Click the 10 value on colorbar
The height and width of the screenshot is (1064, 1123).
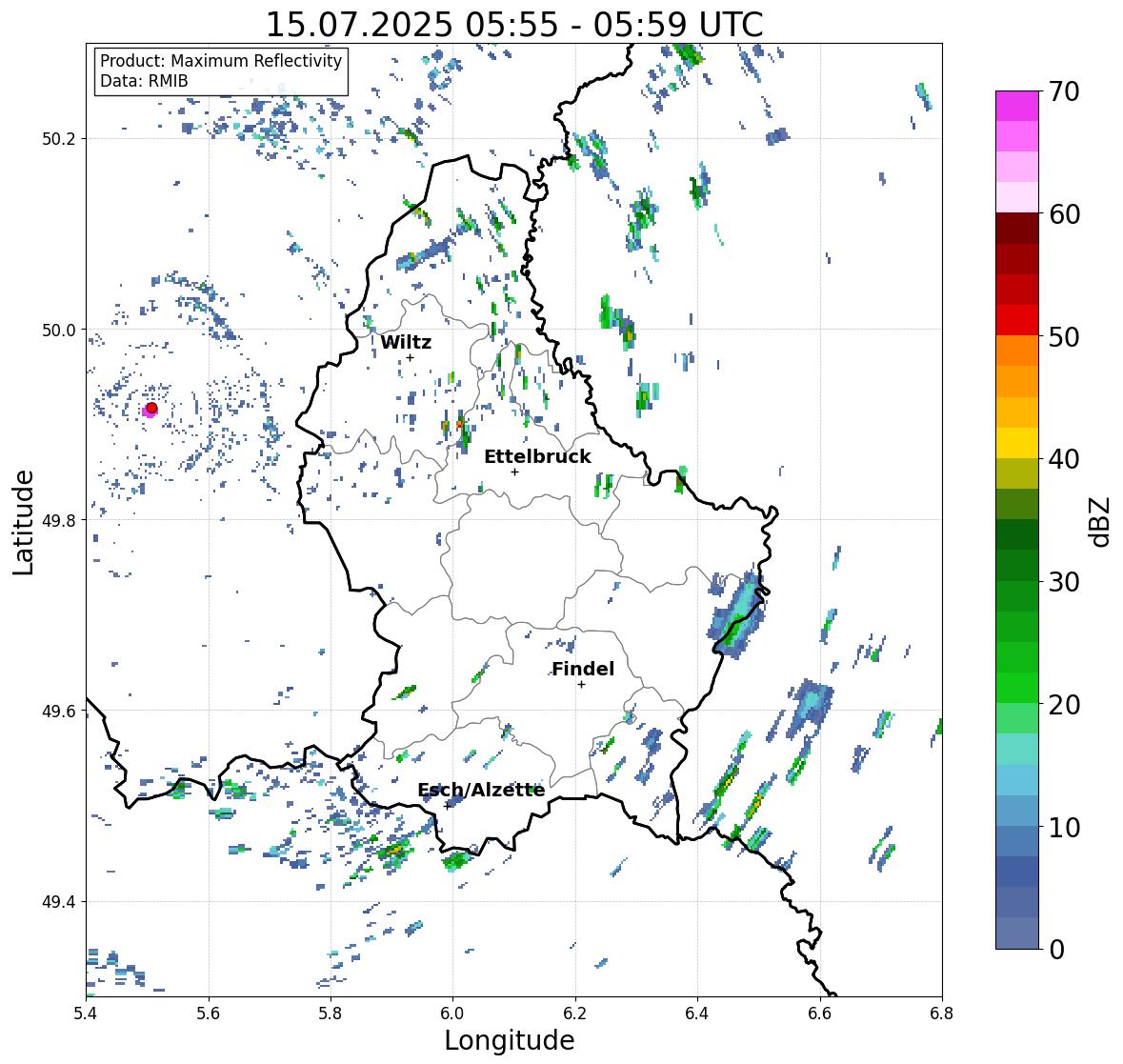click(x=1064, y=827)
